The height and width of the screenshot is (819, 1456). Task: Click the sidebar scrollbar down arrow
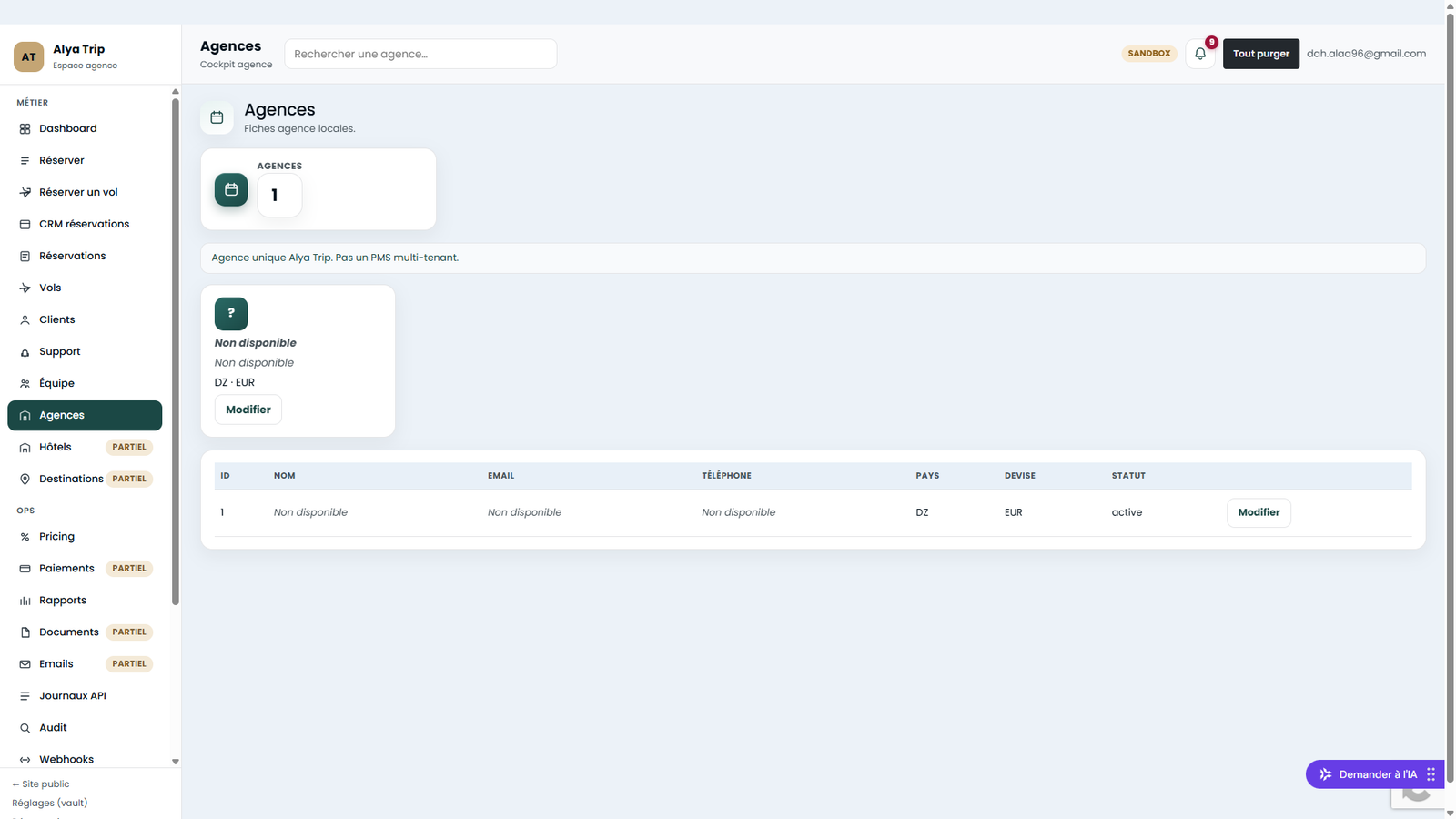pyautogui.click(x=176, y=762)
